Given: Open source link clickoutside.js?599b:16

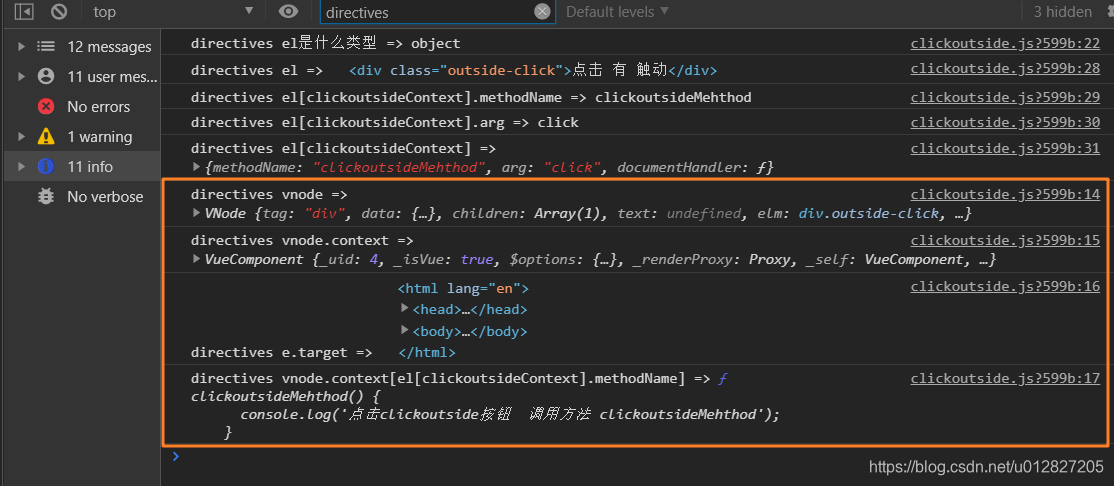Looking at the screenshot, I should pos(1005,286).
